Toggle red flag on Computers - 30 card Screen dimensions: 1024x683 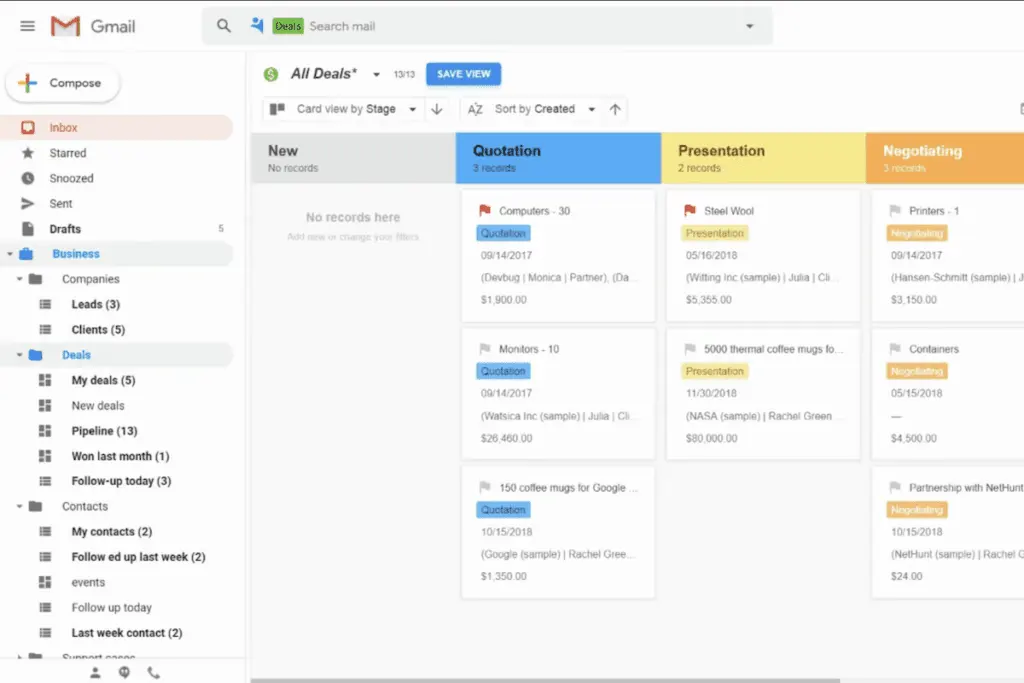tap(485, 210)
